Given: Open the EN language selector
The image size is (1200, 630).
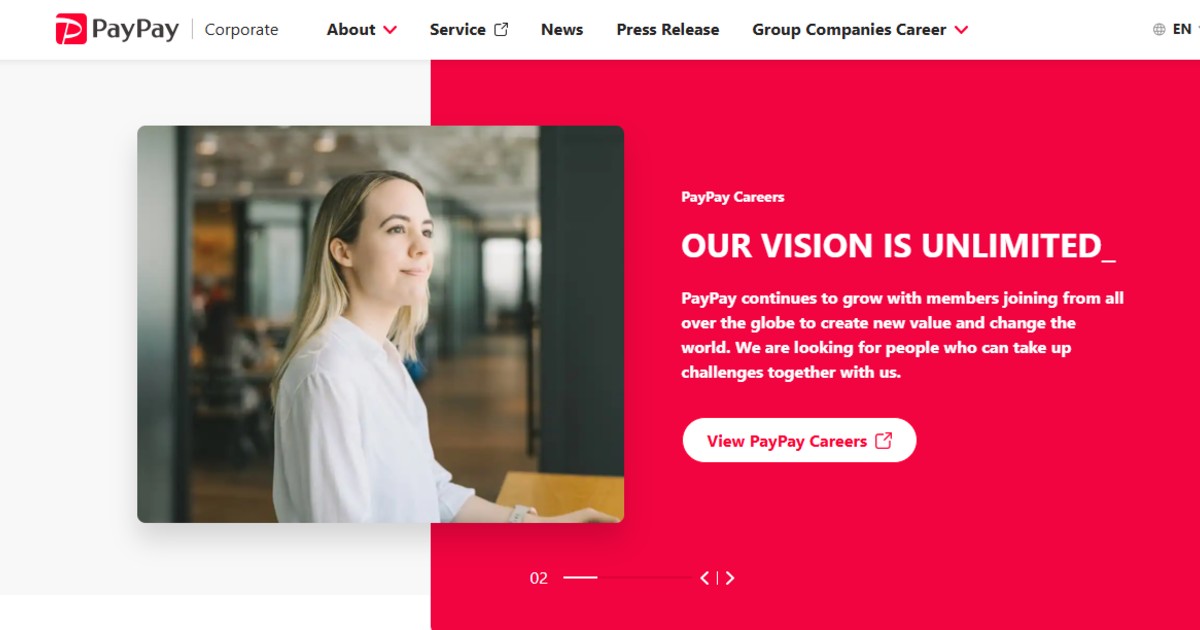Looking at the screenshot, I should click(x=1182, y=29).
